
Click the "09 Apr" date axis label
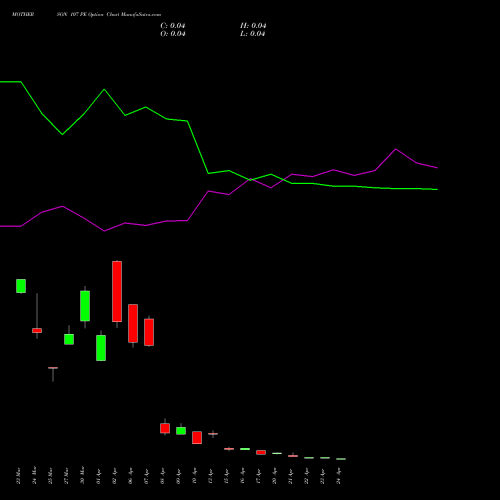pos(178,476)
